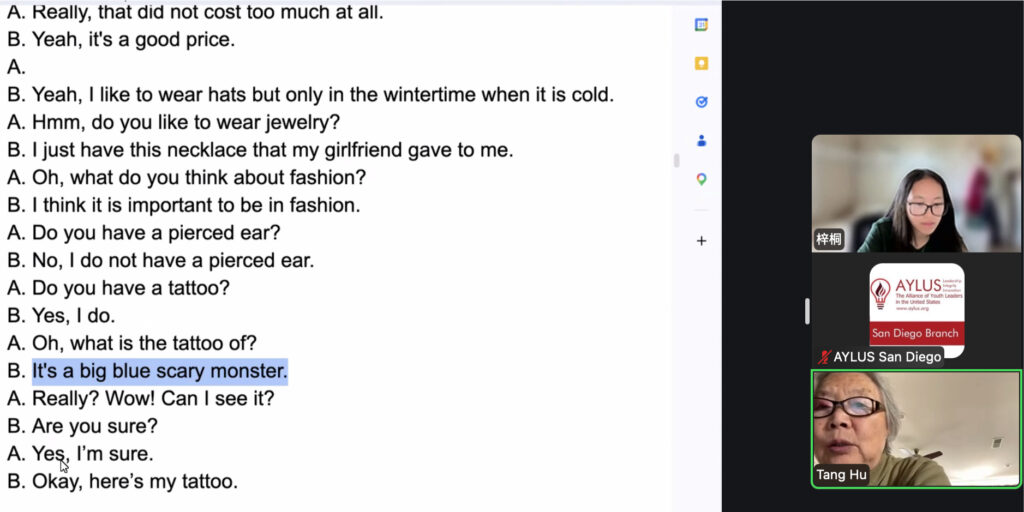This screenshot has width=1024, height=512.
Task: Click the line "Do you have a tattoo?"
Action: click(131, 288)
